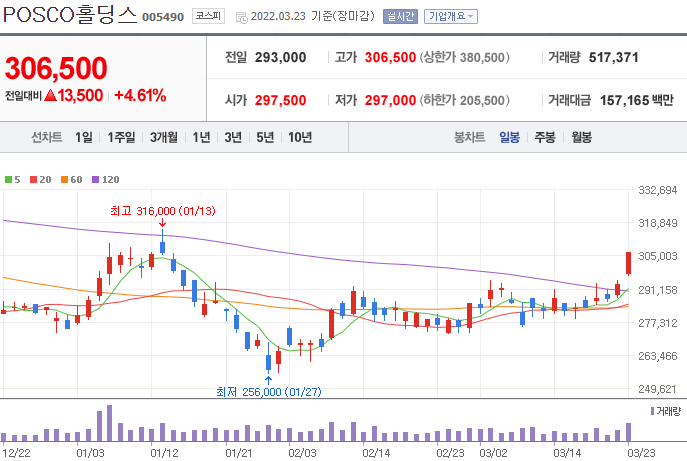Click the 최고 316,000 (01/13) chart annotation
This screenshot has height=461, width=687.
pos(163,211)
